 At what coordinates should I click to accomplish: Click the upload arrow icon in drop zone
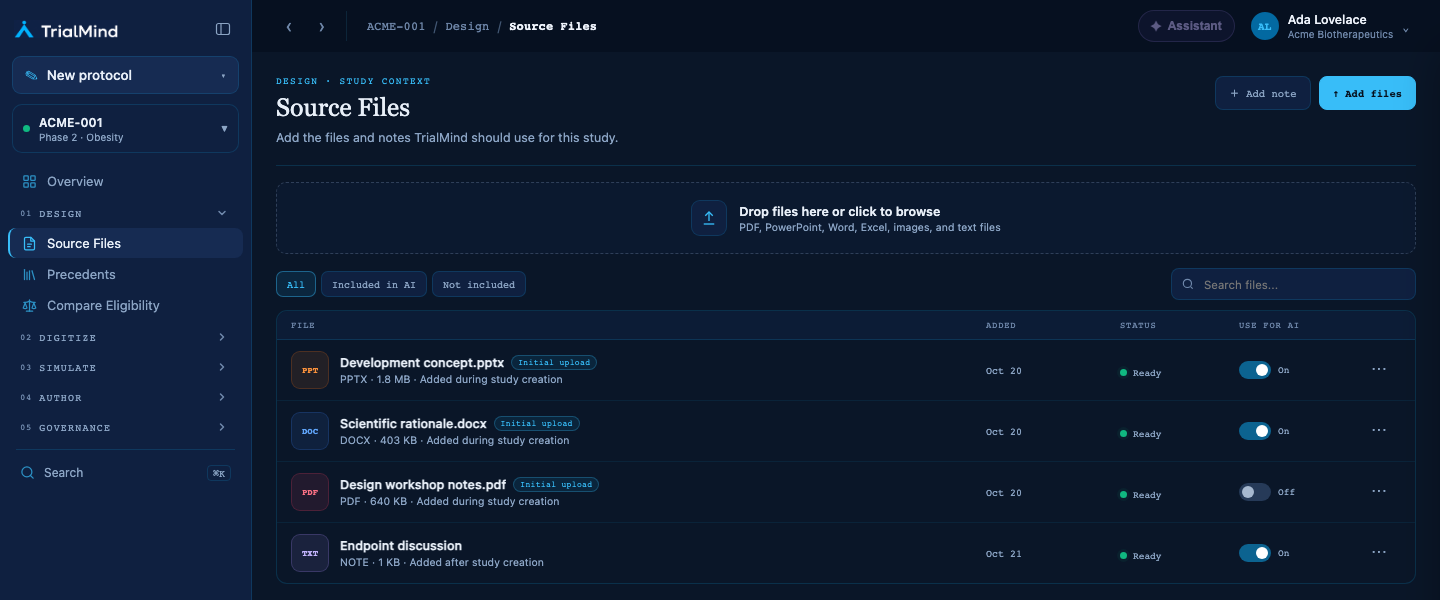(709, 218)
